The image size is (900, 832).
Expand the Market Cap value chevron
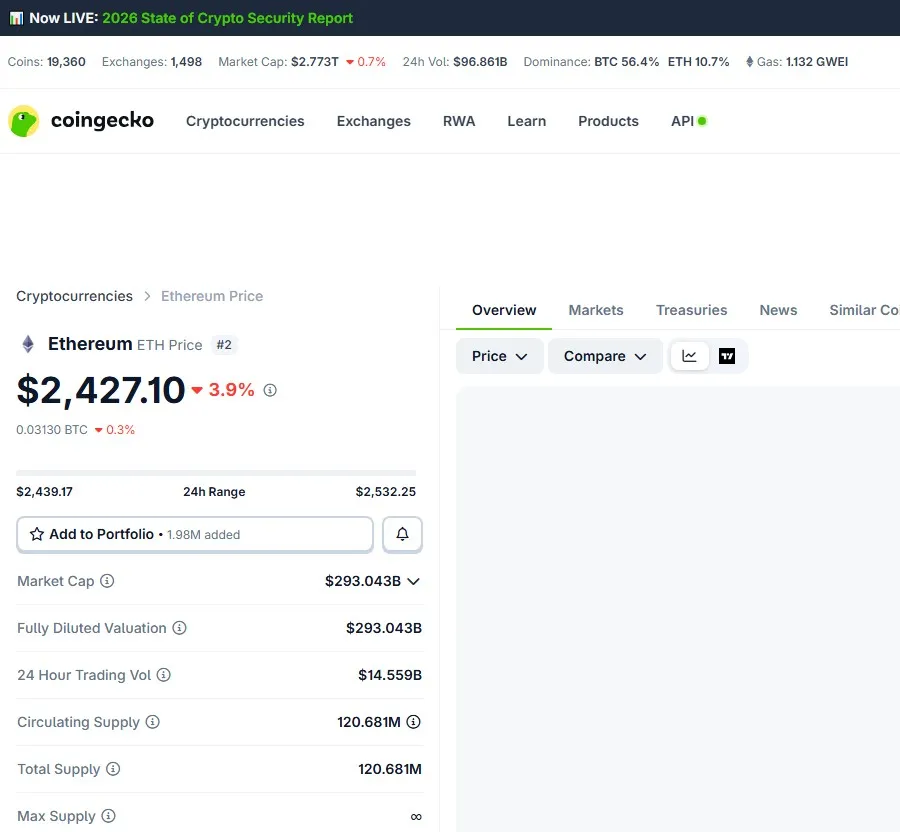coord(413,581)
